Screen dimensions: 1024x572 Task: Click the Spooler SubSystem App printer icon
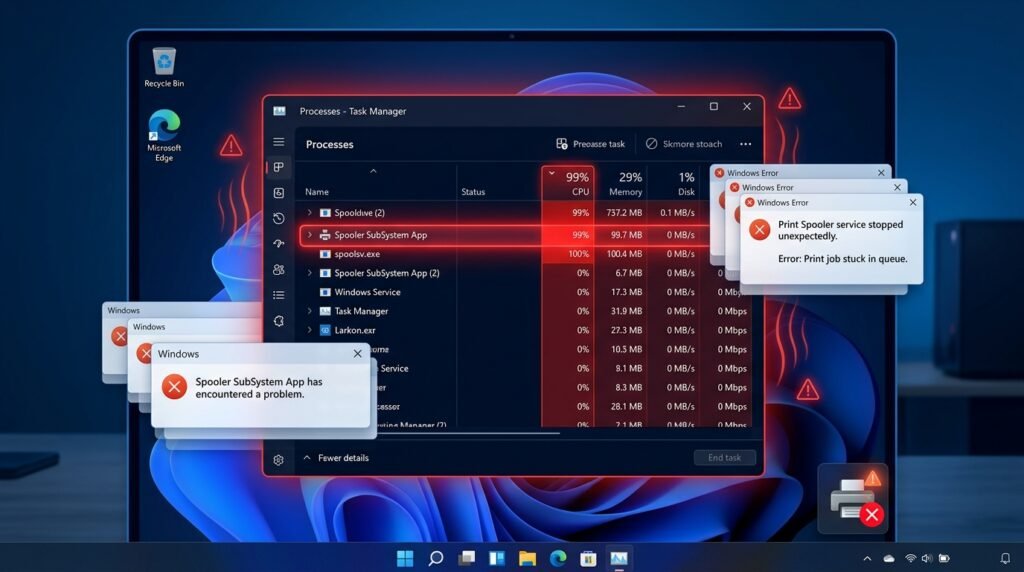(325, 235)
